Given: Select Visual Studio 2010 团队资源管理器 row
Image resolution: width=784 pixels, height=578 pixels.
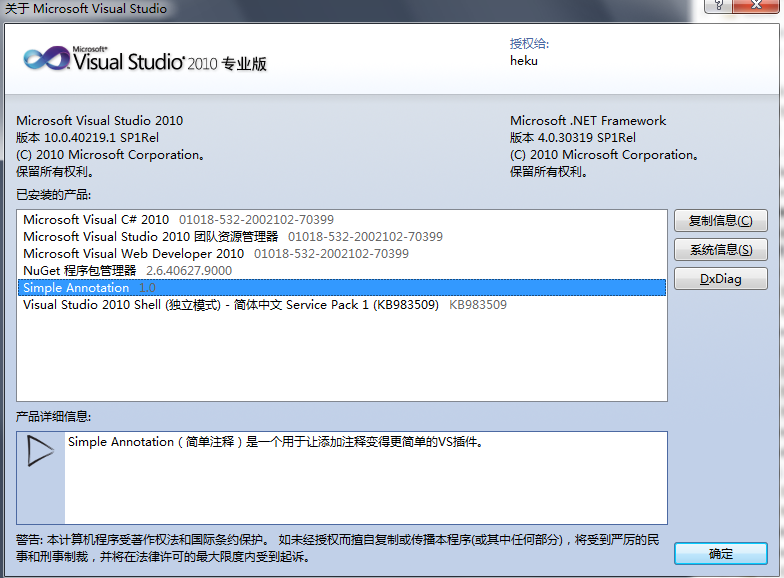Looking at the screenshot, I should (x=342, y=236).
